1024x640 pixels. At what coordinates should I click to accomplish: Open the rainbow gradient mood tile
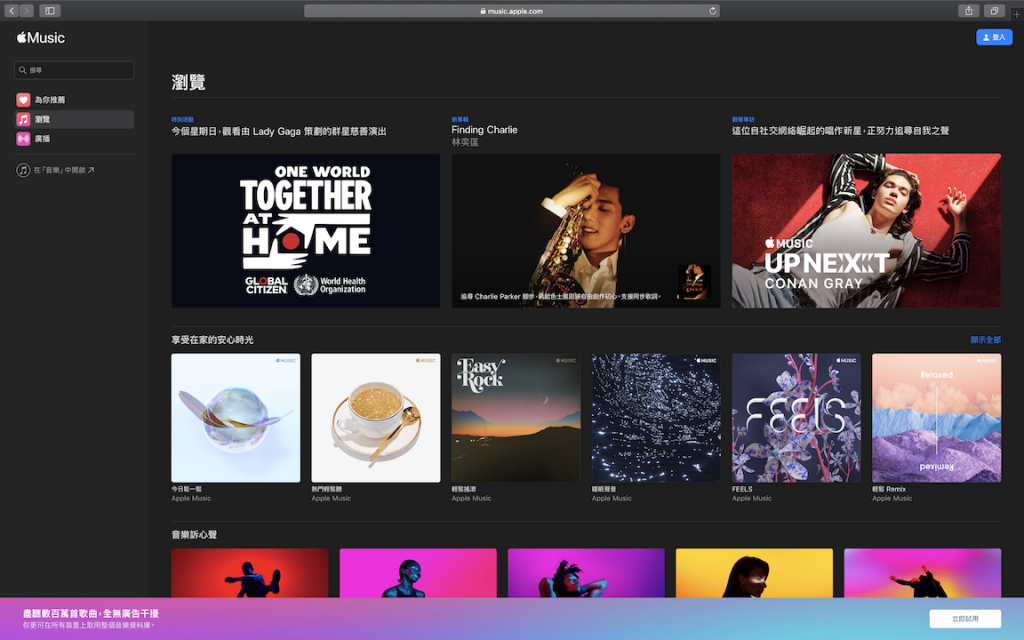click(922, 573)
